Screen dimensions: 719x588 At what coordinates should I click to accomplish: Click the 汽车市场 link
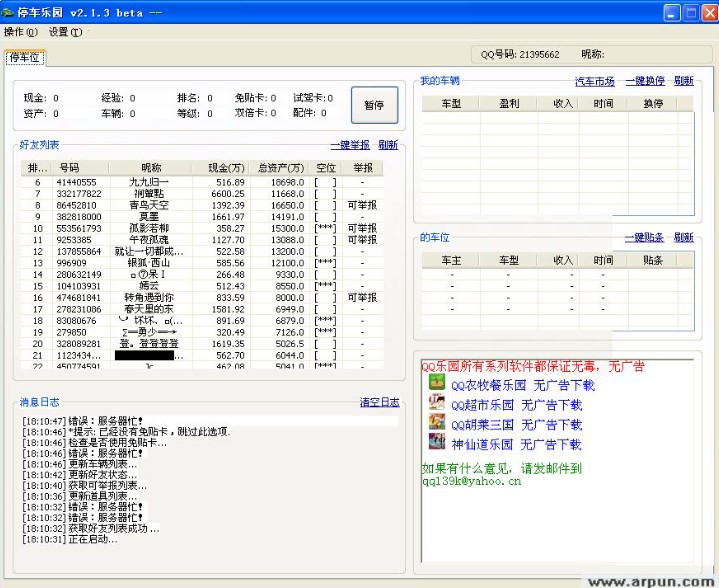pyautogui.click(x=594, y=81)
